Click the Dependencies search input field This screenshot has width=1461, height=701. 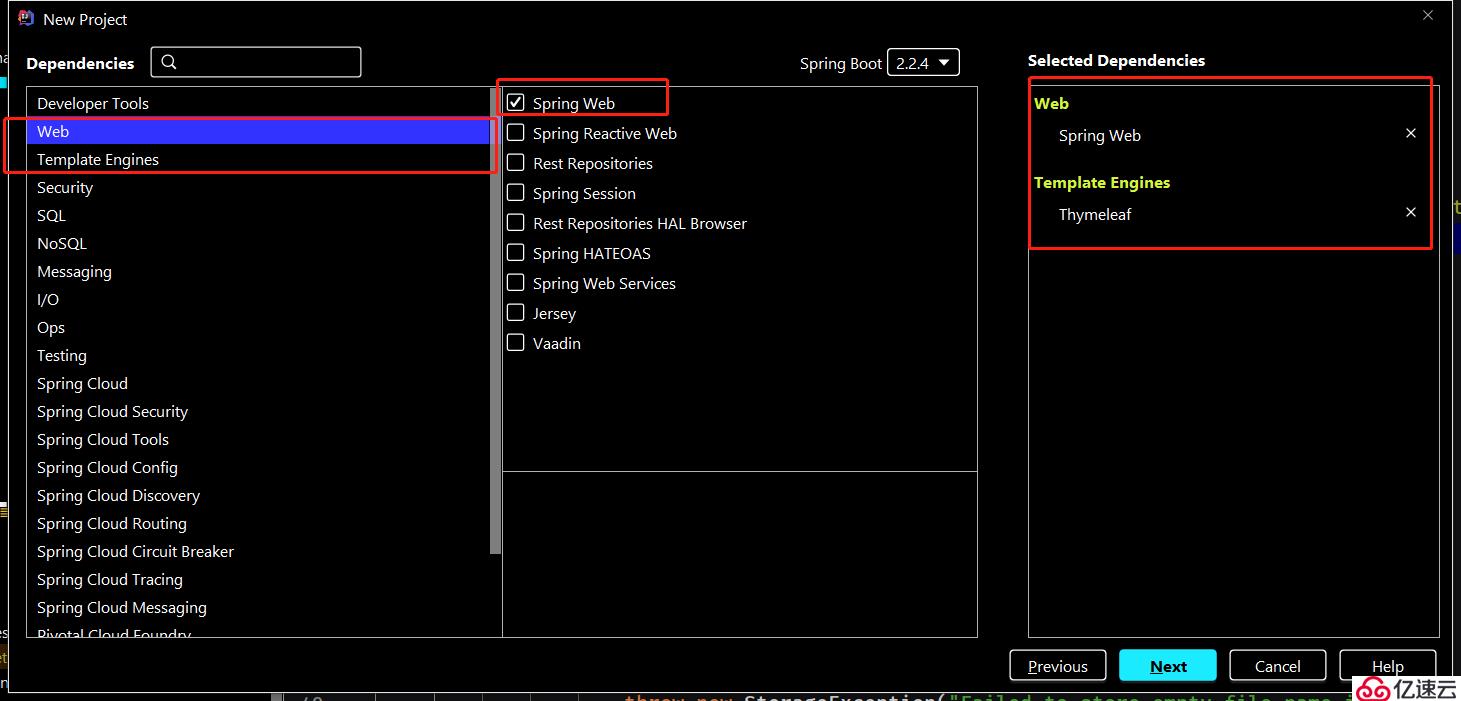[x=256, y=62]
